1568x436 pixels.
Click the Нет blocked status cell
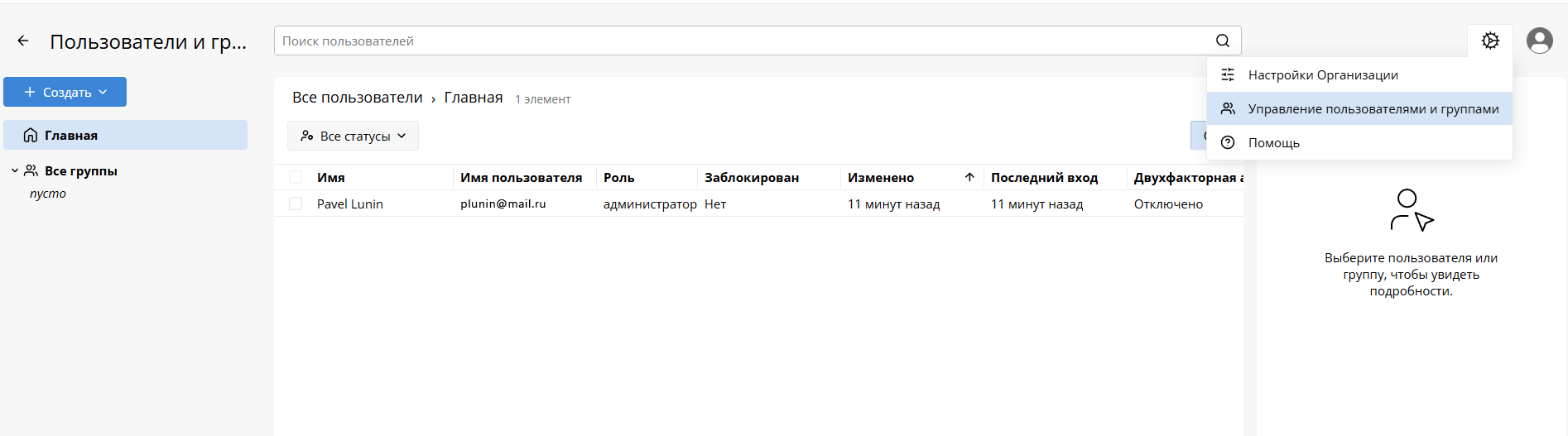(715, 204)
